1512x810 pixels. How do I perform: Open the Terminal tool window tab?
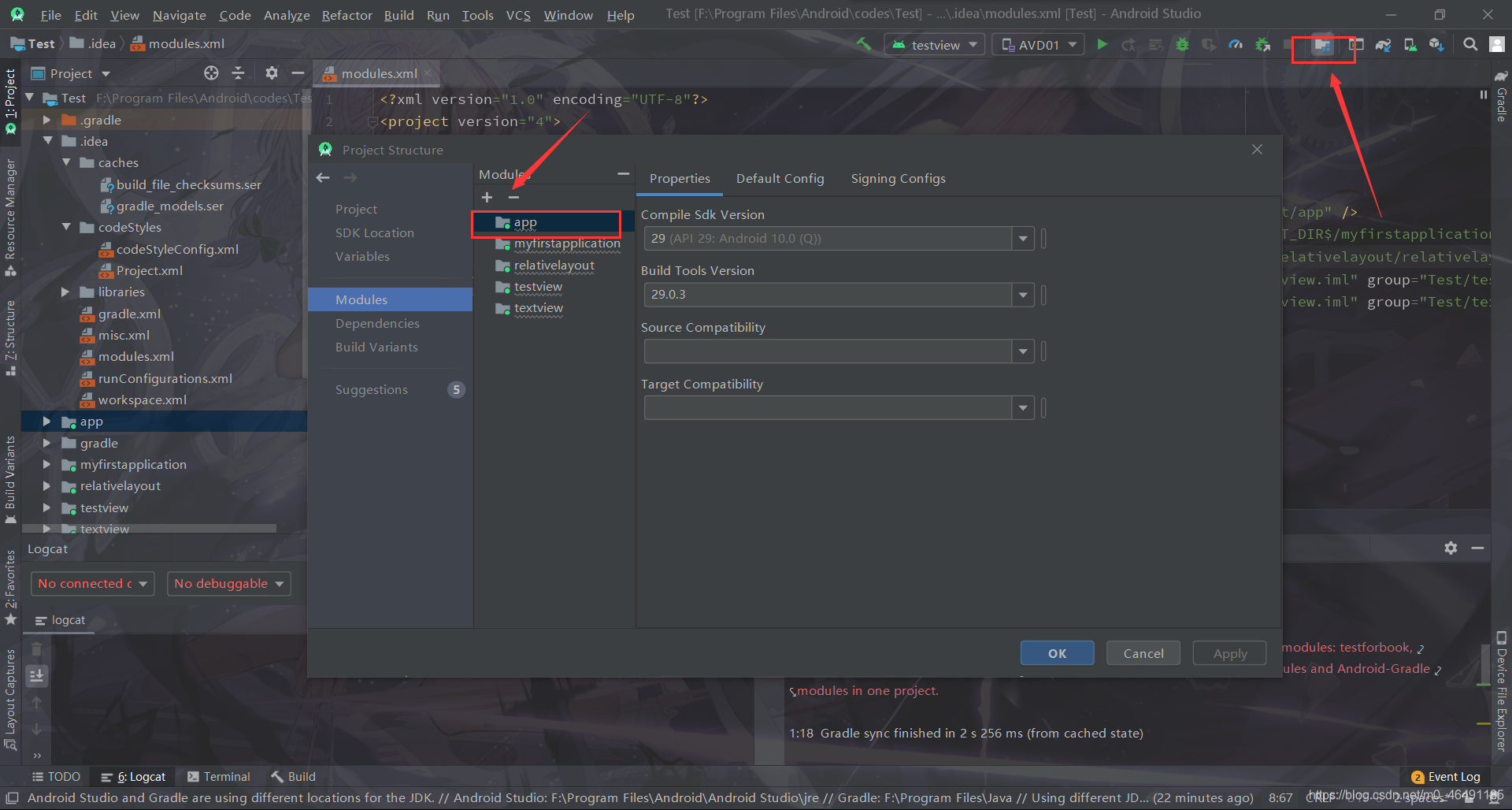coord(219,777)
